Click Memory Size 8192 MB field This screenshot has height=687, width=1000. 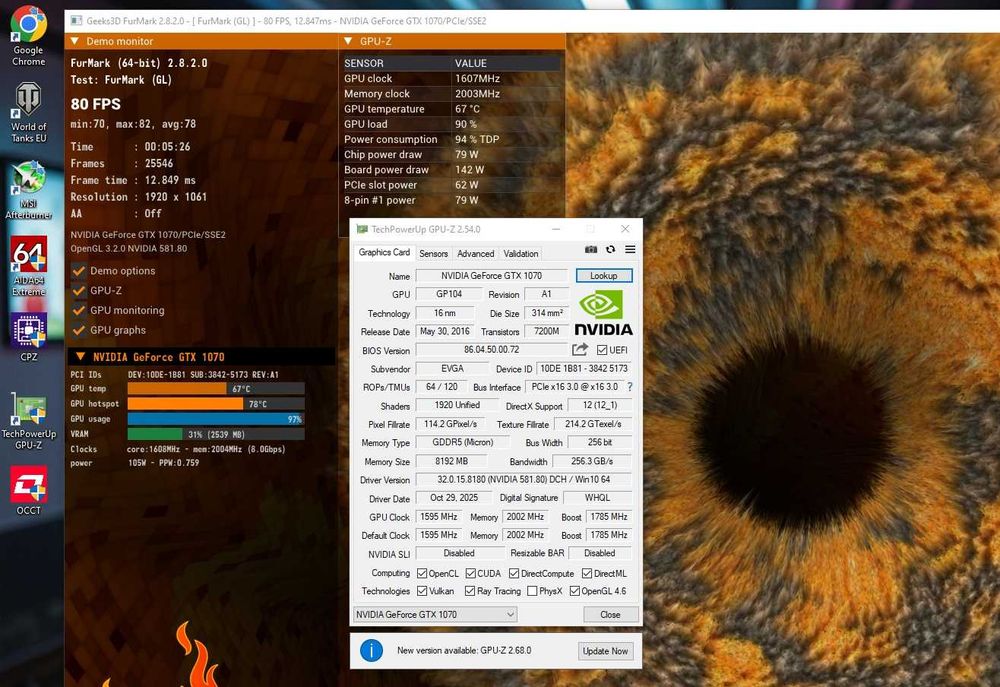pyautogui.click(x=452, y=461)
